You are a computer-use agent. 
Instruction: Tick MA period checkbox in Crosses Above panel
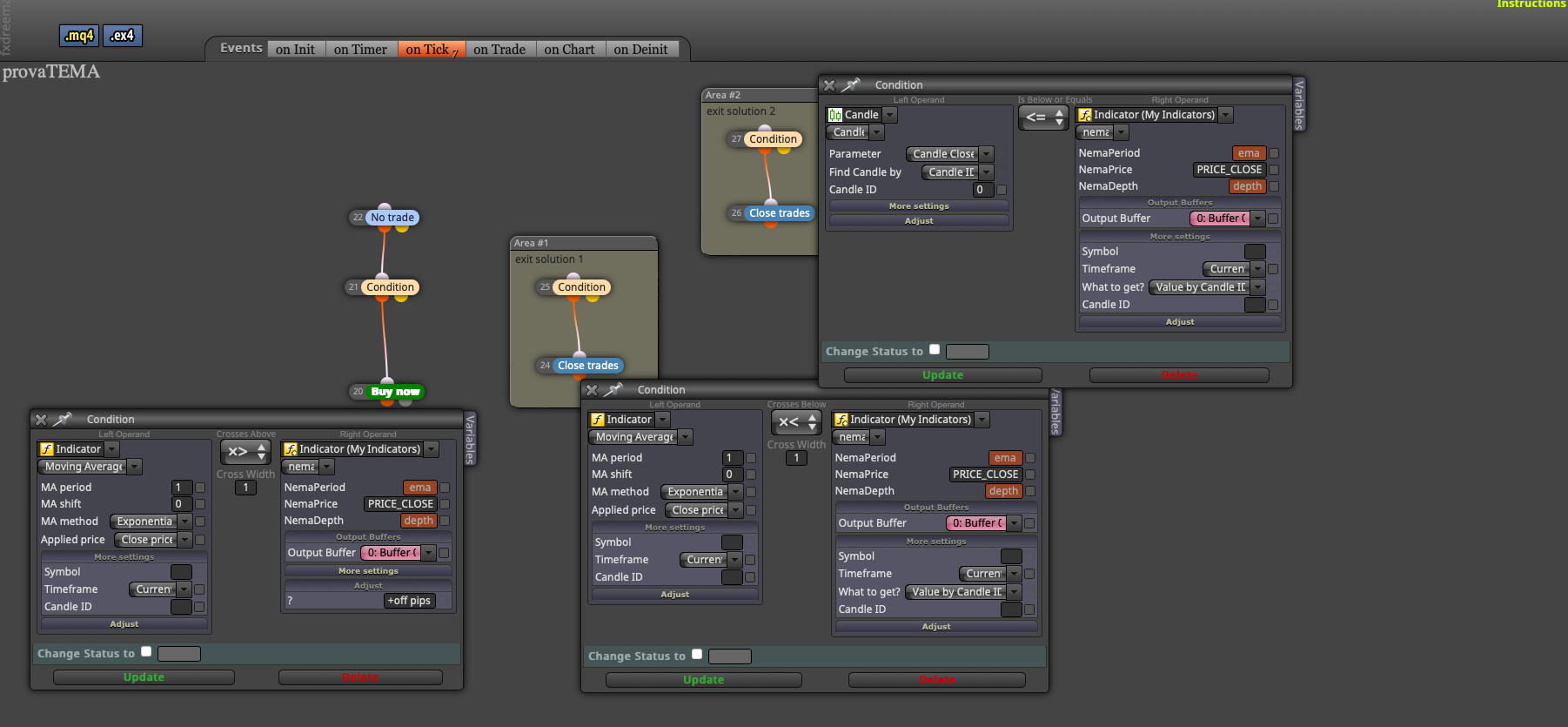point(200,488)
